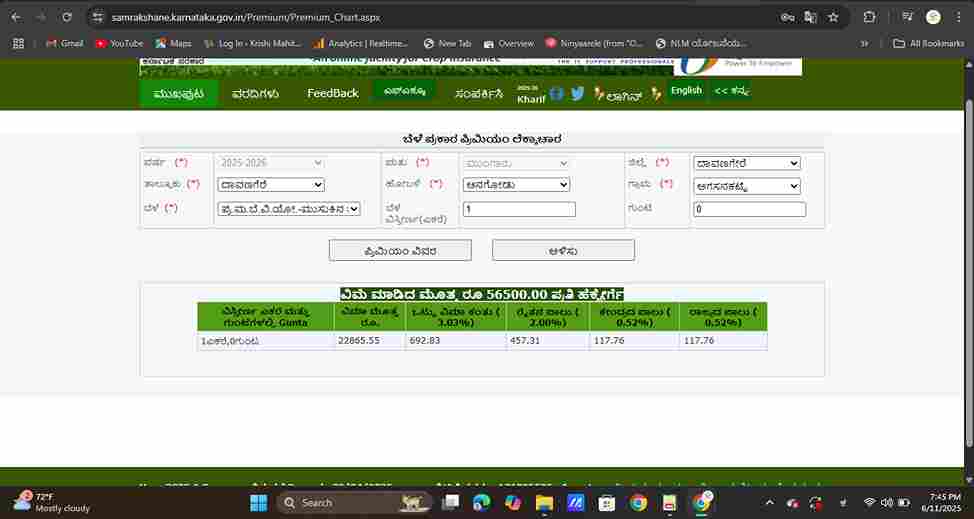
Task: Open File Explorer from the taskbar
Action: point(544,502)
